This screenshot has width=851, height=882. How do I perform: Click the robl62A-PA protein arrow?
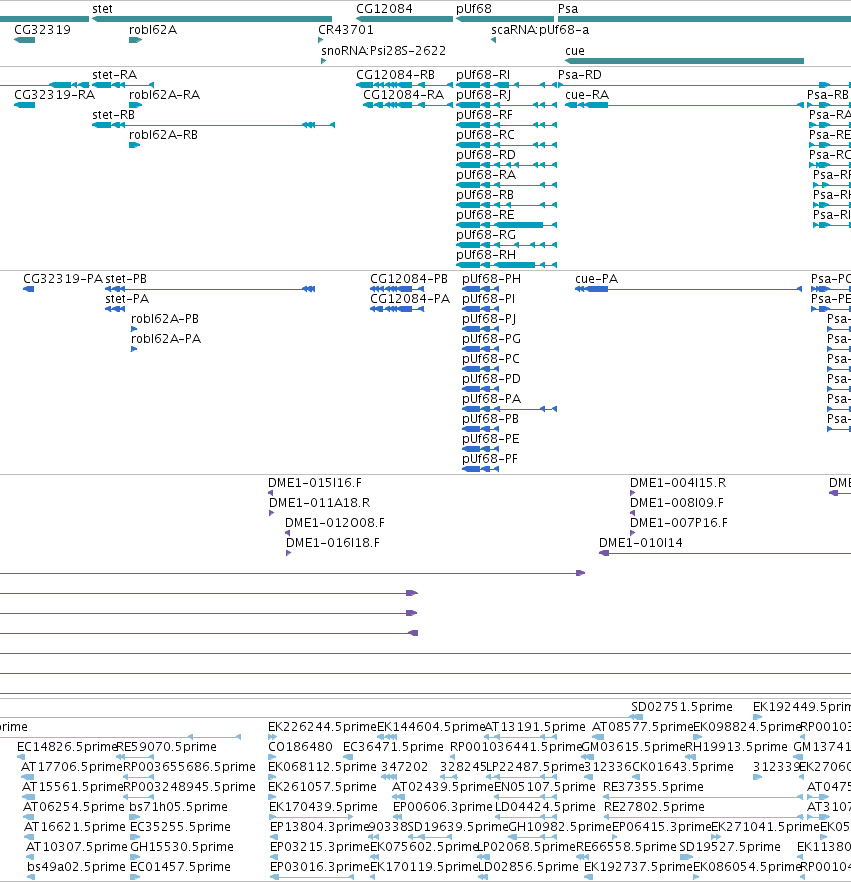coord(134,349)
